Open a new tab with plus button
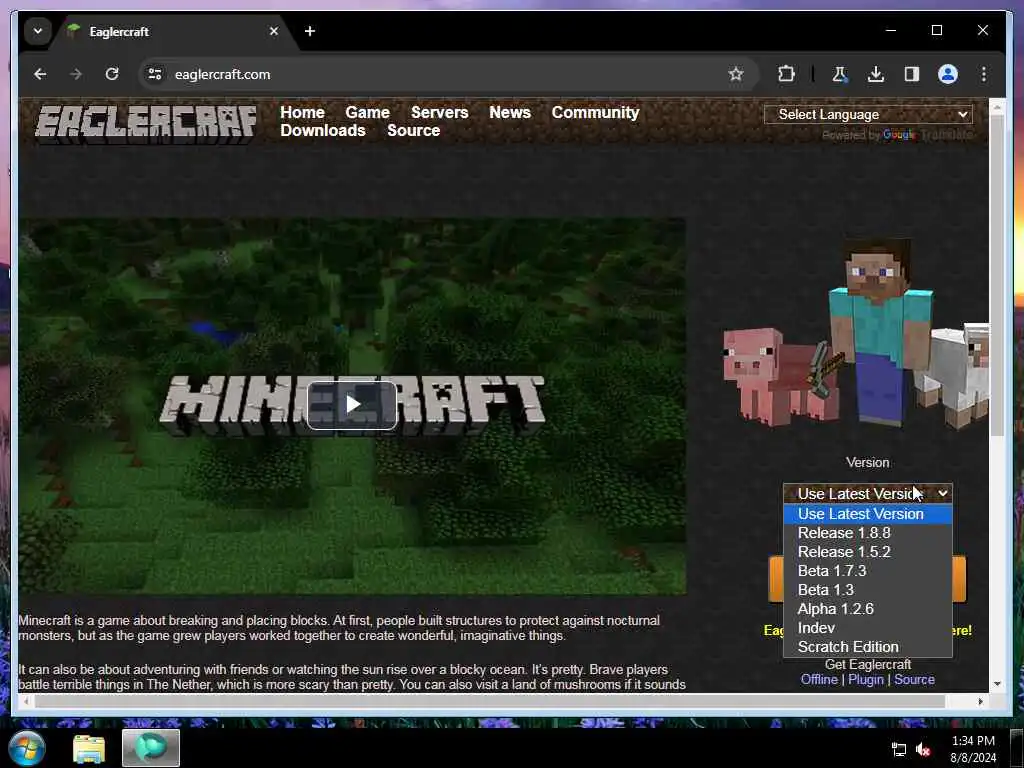Screen dimensions: 1024x768 click(x=310, y=31)
